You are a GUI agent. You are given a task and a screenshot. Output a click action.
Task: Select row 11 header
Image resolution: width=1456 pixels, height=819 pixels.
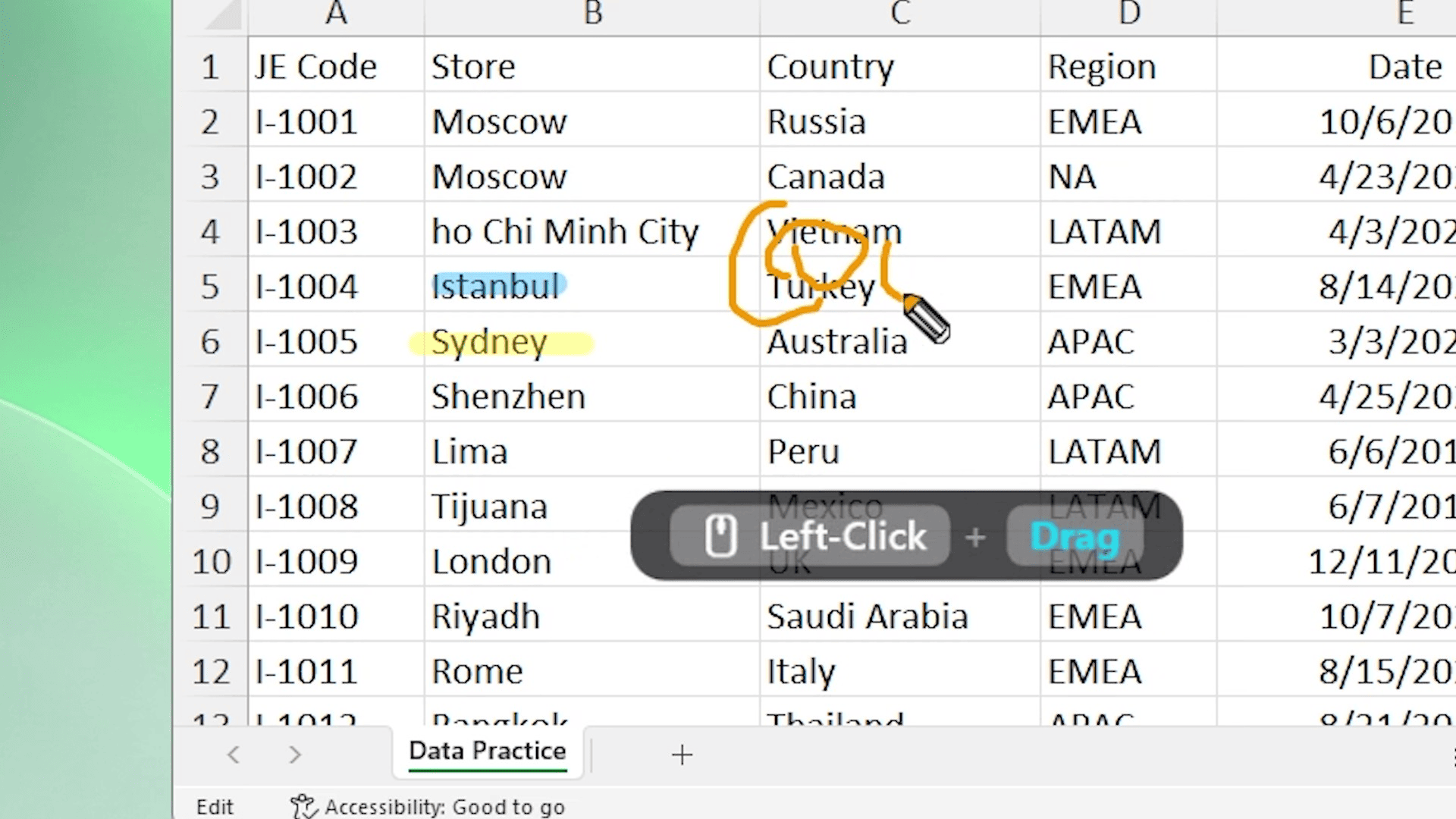(210, 617)
